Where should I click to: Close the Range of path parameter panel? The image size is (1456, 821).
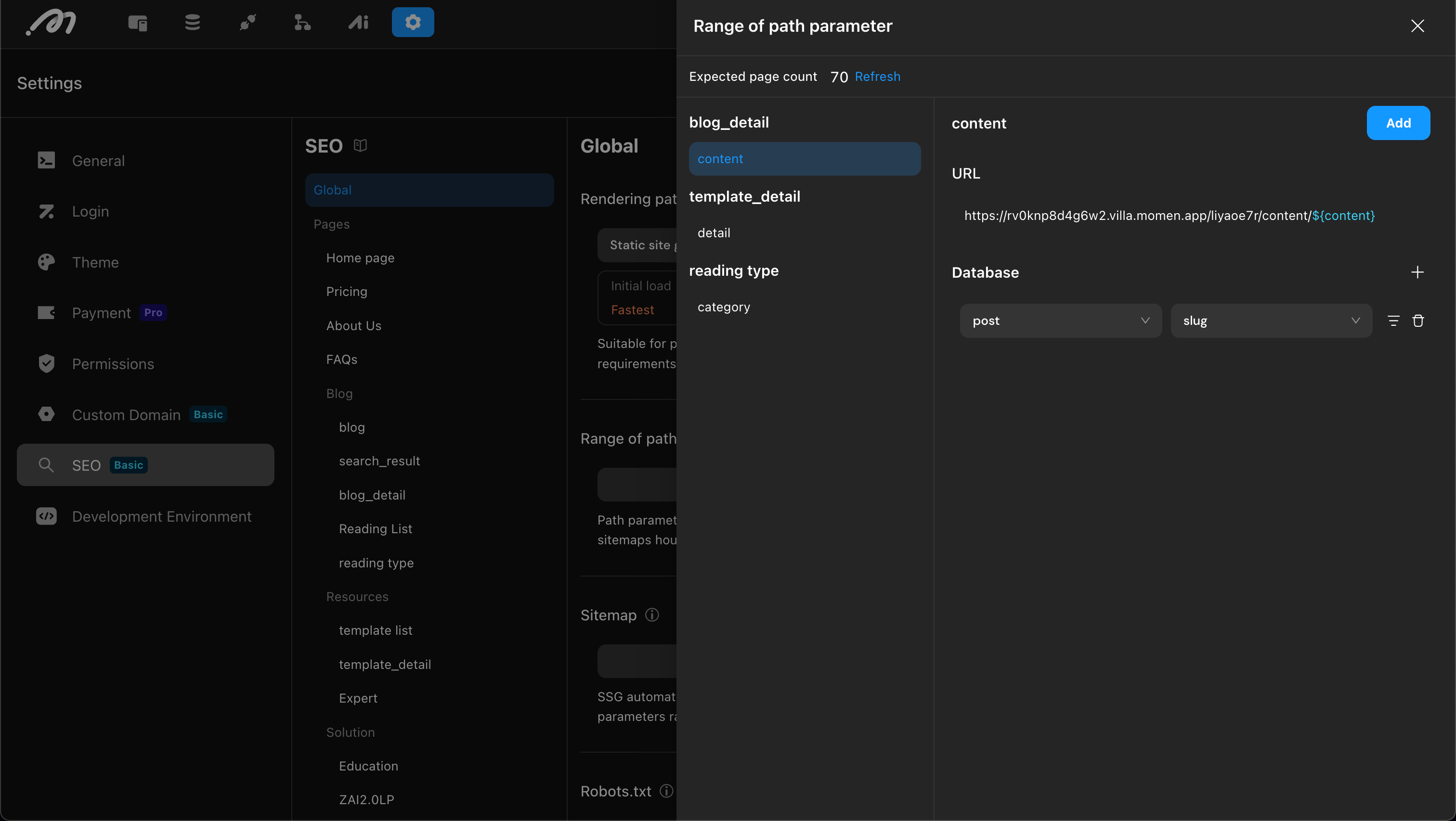click(1417, 26)
